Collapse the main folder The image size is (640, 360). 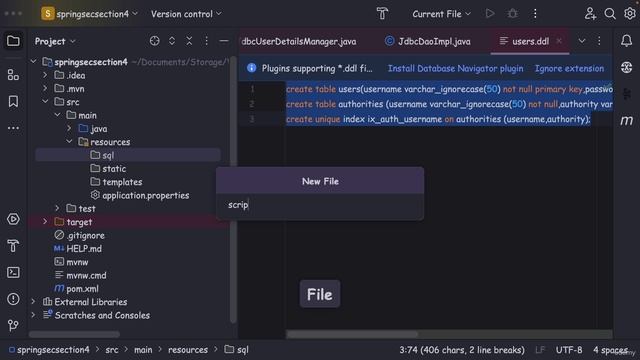(57, 115)
